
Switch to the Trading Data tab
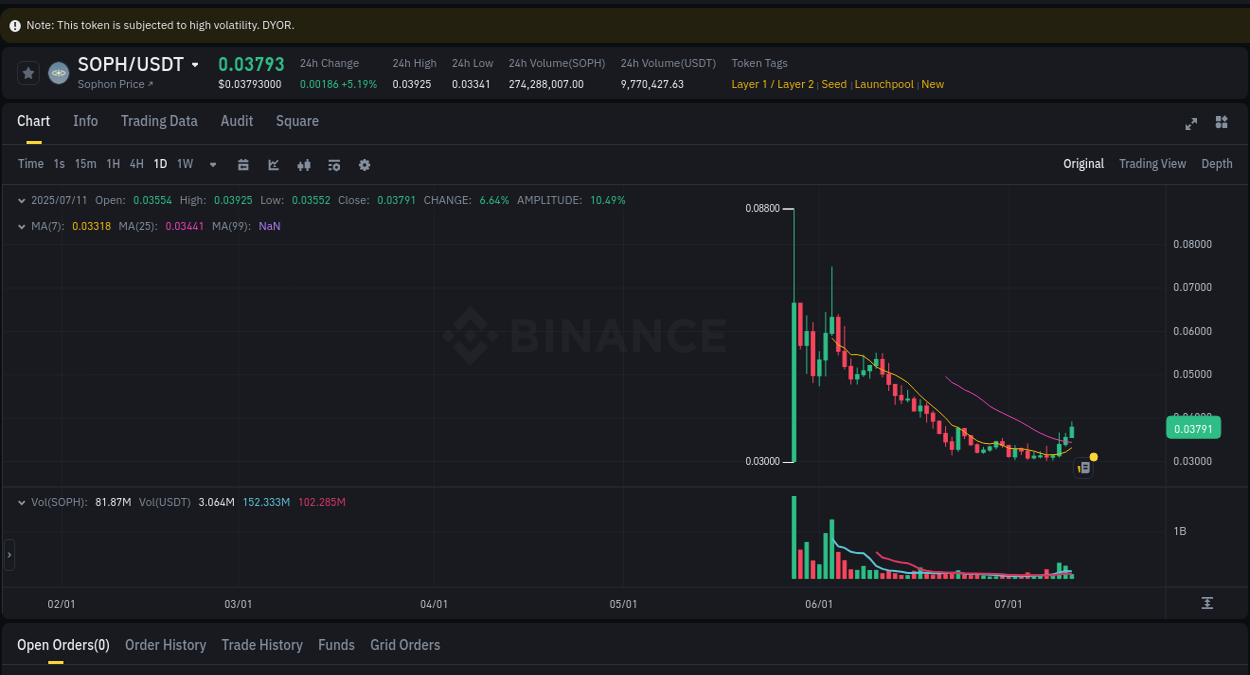click(x=159, y=121)
